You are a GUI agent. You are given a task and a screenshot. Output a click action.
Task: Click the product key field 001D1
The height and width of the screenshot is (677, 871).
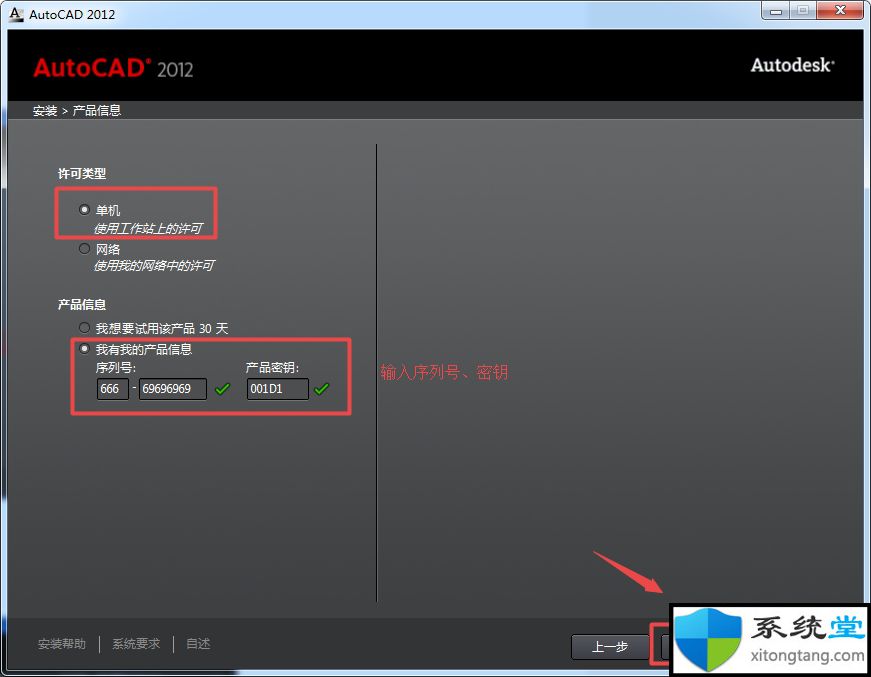tap(278, 389)
